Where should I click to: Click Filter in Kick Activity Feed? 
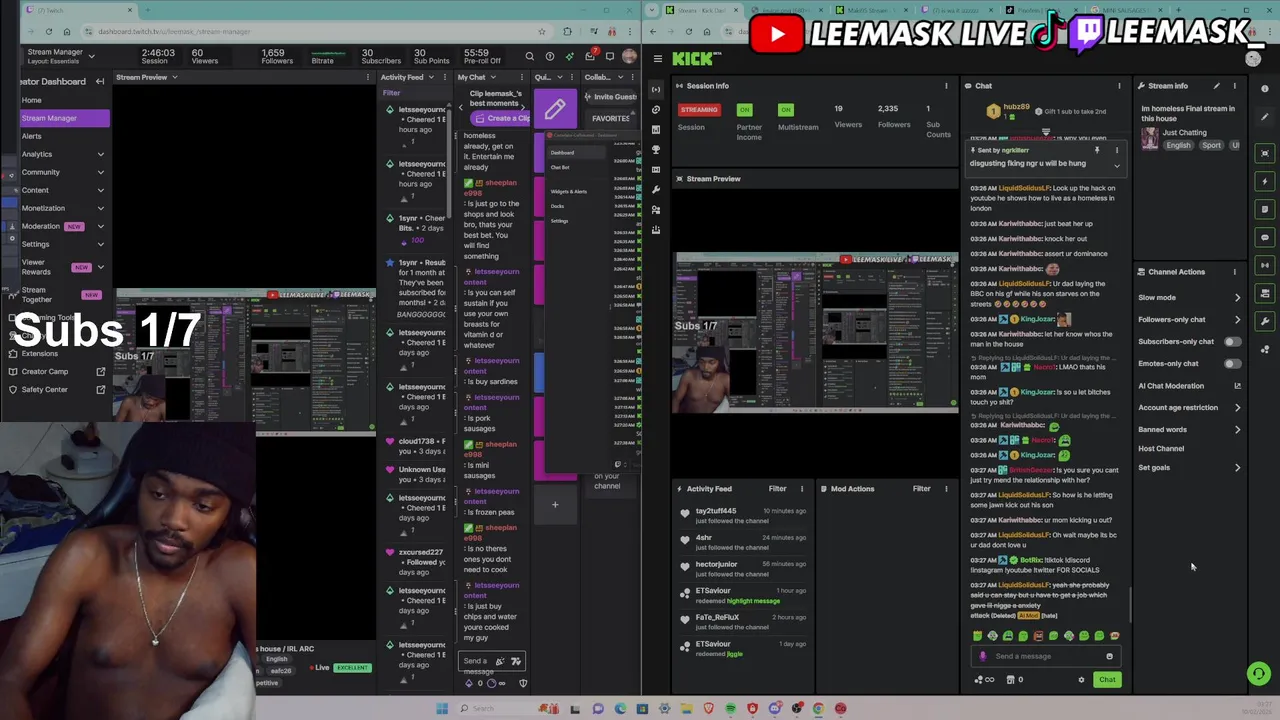(777, 489)
